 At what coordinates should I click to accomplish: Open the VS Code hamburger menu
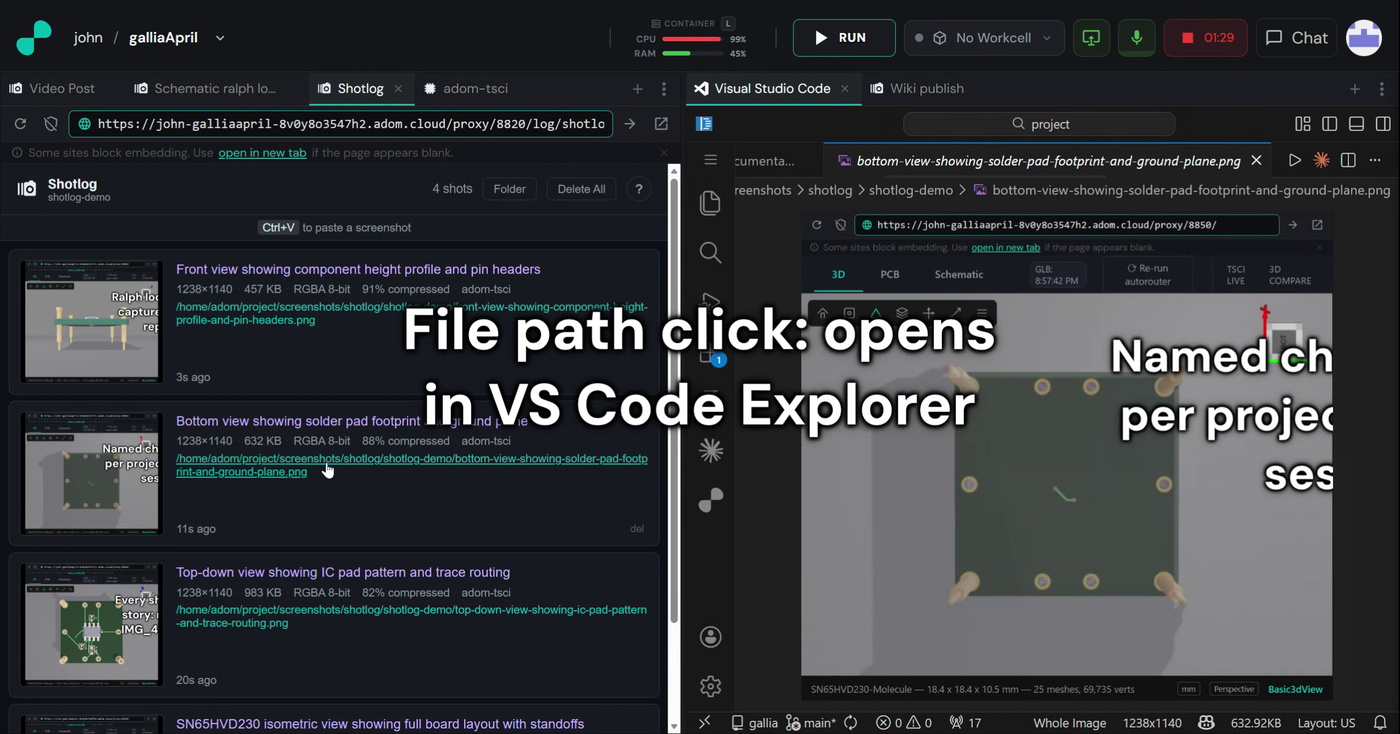(x=711, y=160)
